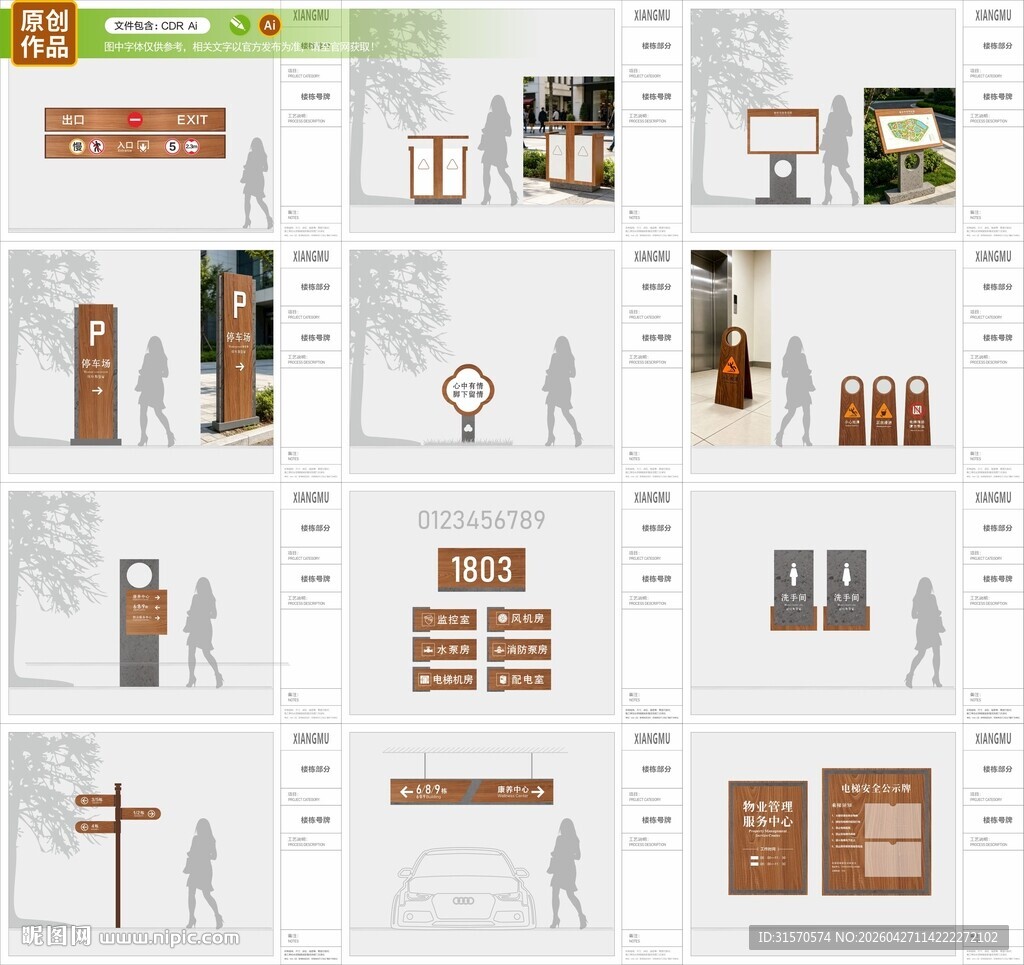The image size is (1024, 965).
Task: Click the slip-hazard caution sign among the three
Action: tap(852, 411)
